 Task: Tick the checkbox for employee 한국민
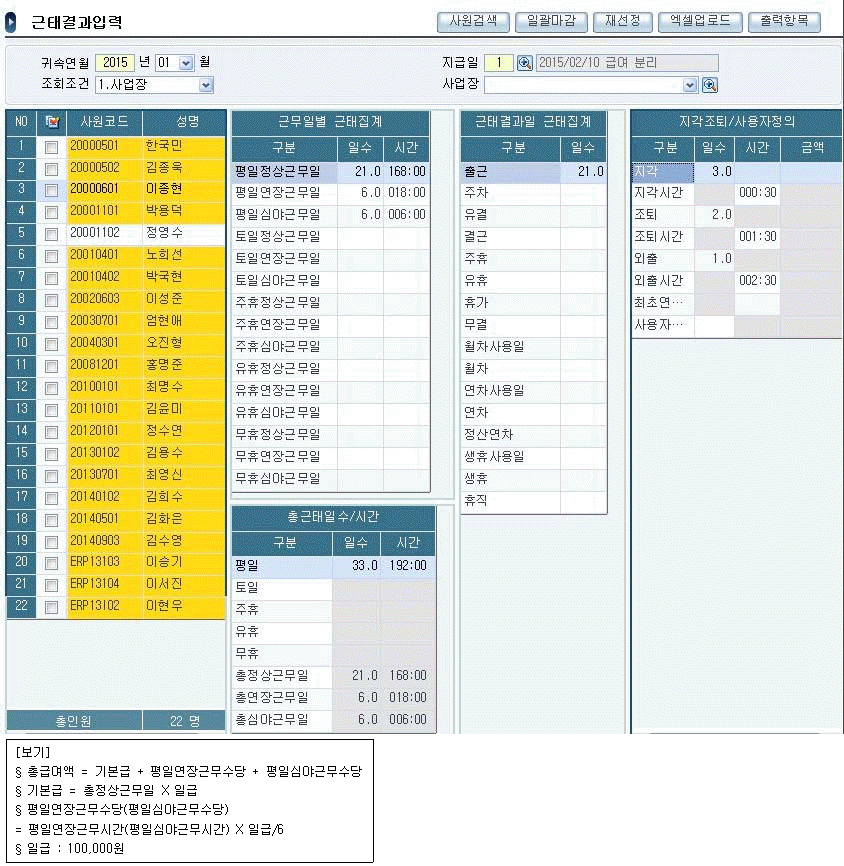point(52,146)
